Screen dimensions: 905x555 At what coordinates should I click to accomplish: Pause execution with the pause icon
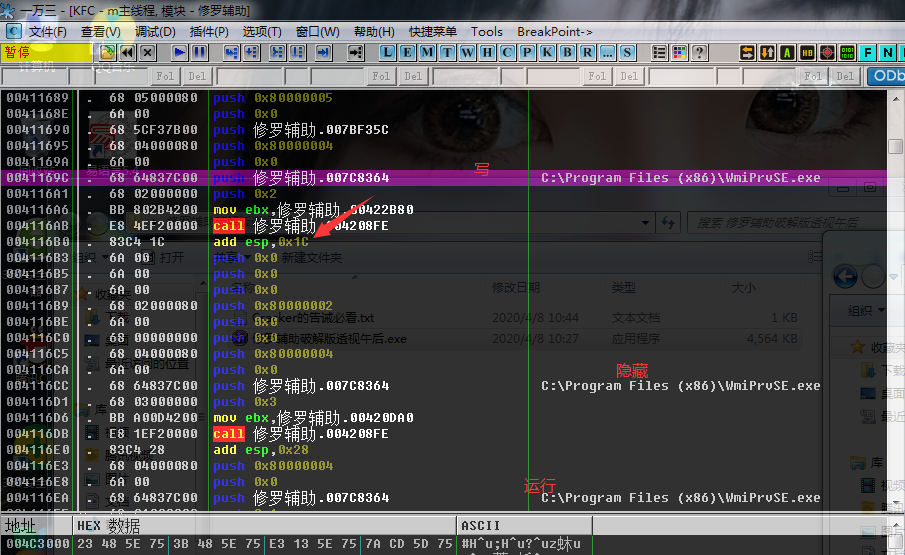click(200, 53)
